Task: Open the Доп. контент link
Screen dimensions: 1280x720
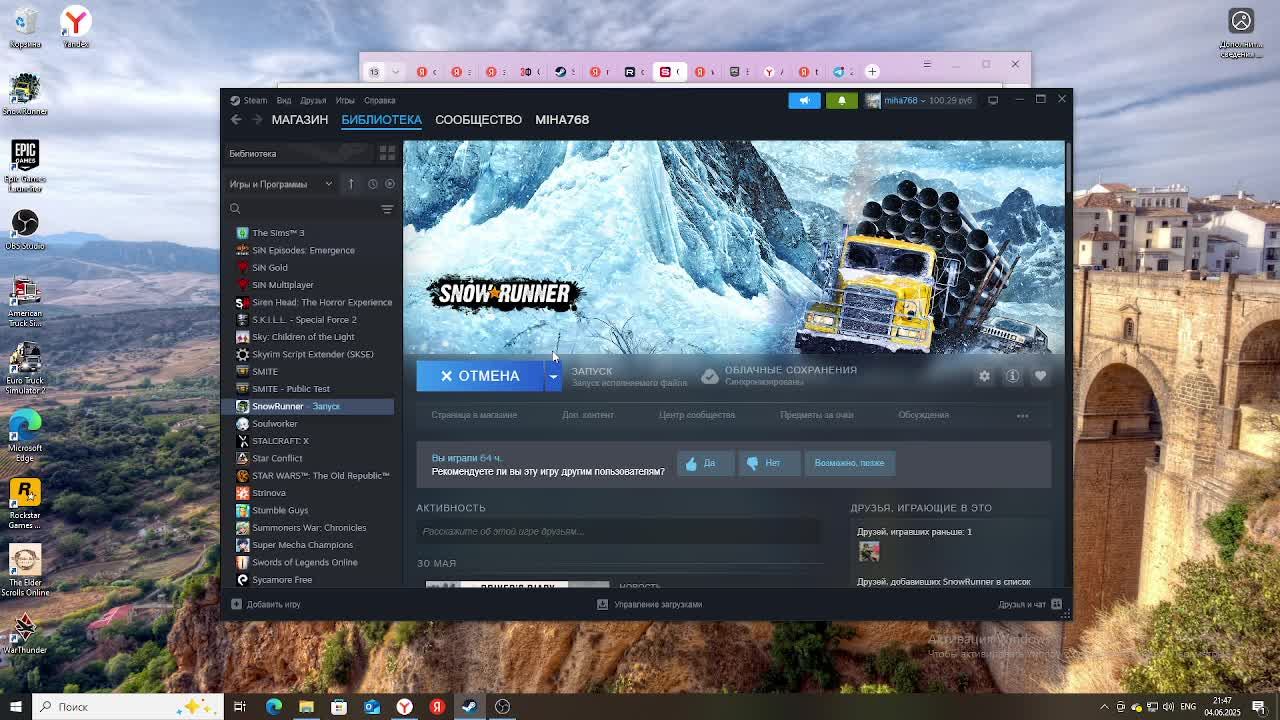Action: coord(588,415)
